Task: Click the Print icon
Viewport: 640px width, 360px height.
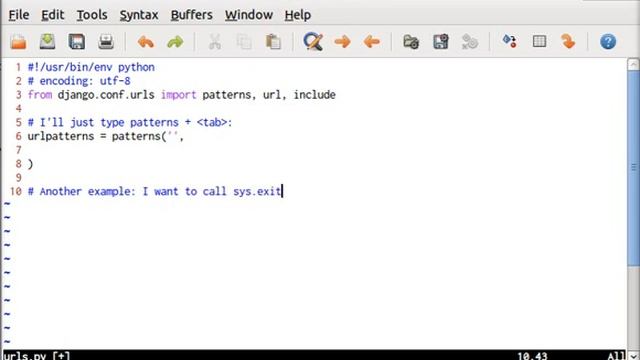Action: tap(106, 42)
